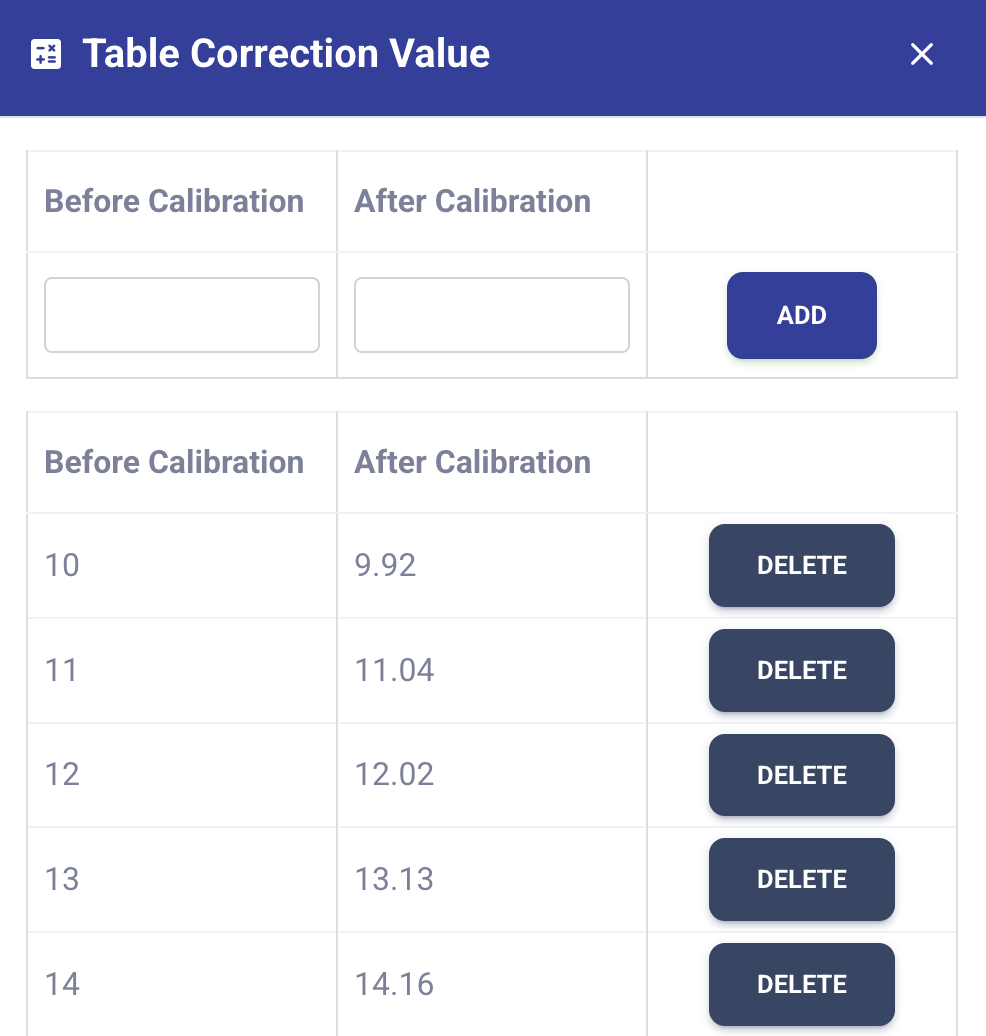Viewport: 986px width, 1036px height.
Task: Click the Before Calibration header in upper table
Action: 174,201
